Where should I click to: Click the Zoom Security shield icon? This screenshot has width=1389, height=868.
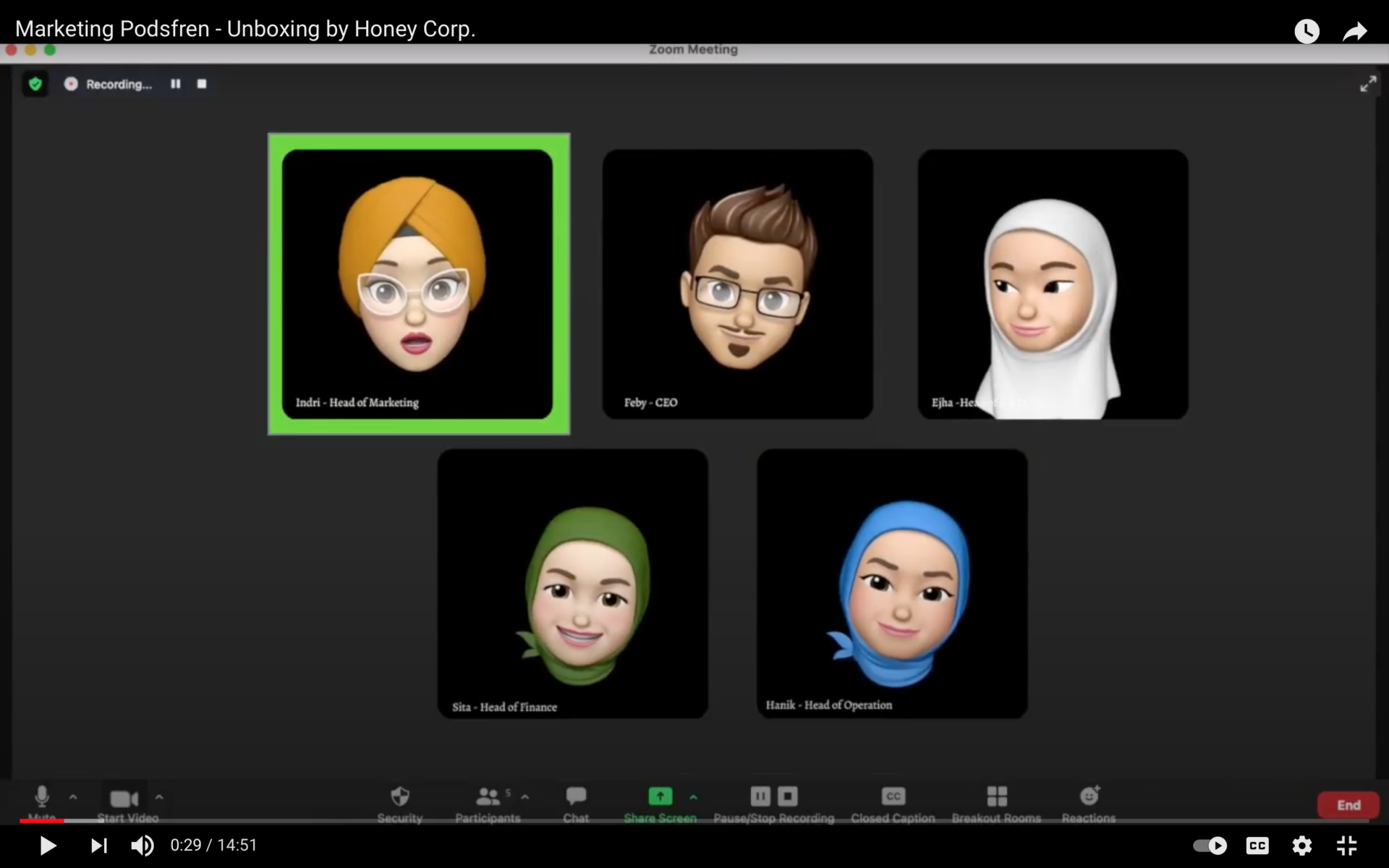(x=399, y=796)
